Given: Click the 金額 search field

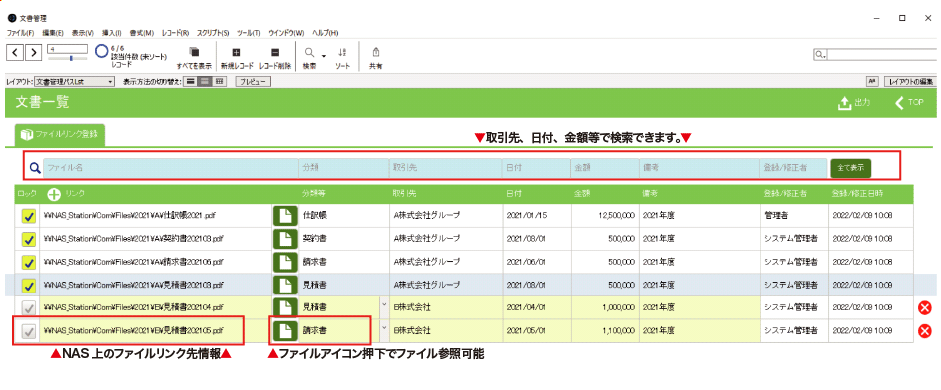Looking at the screenshot, I should (x=604, y=169).
